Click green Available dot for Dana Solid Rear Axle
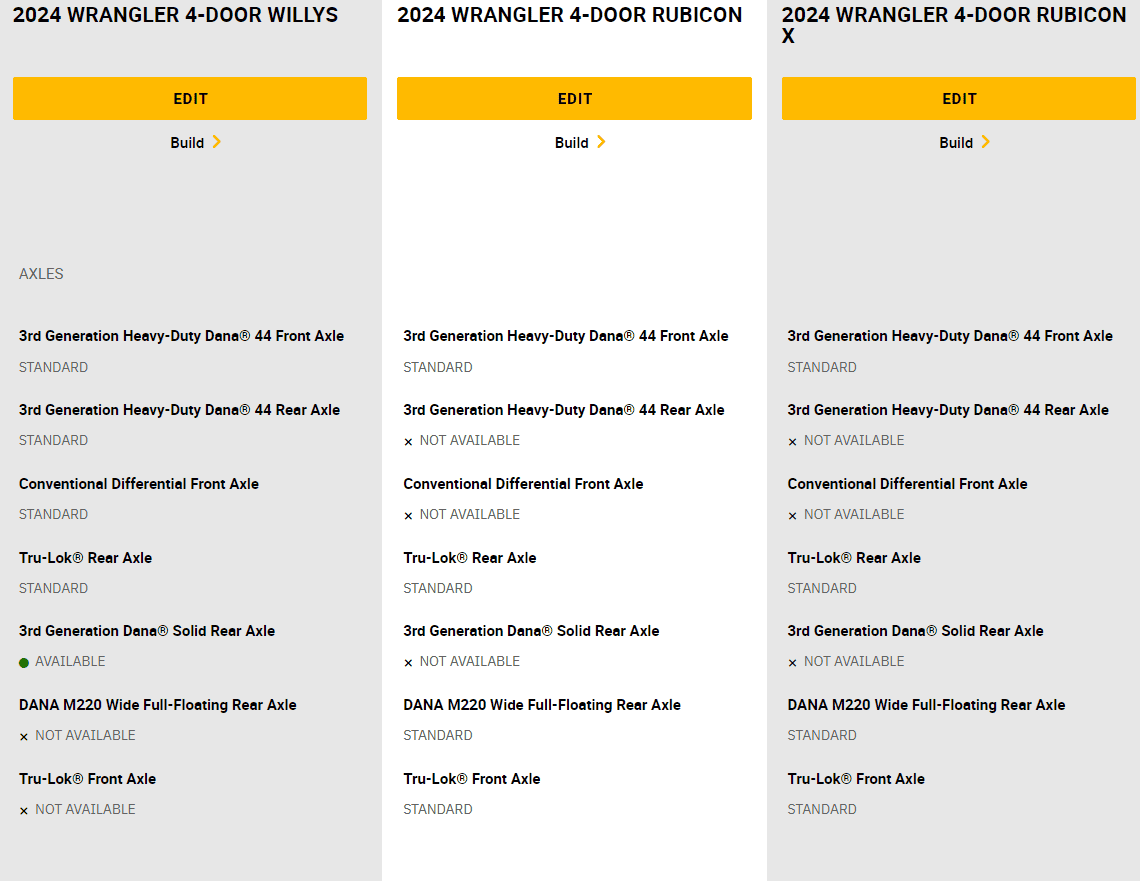This screenshot has width=1140, height=881. [24, 662]
